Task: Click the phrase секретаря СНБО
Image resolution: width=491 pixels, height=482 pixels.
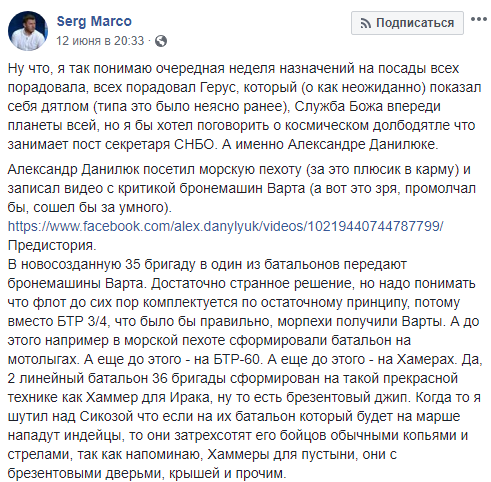Action: (x=160, y=144)
